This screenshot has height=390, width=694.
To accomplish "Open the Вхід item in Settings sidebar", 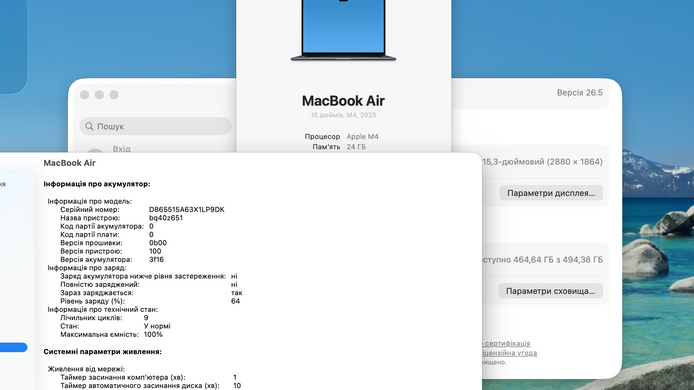I will point(121,149).
